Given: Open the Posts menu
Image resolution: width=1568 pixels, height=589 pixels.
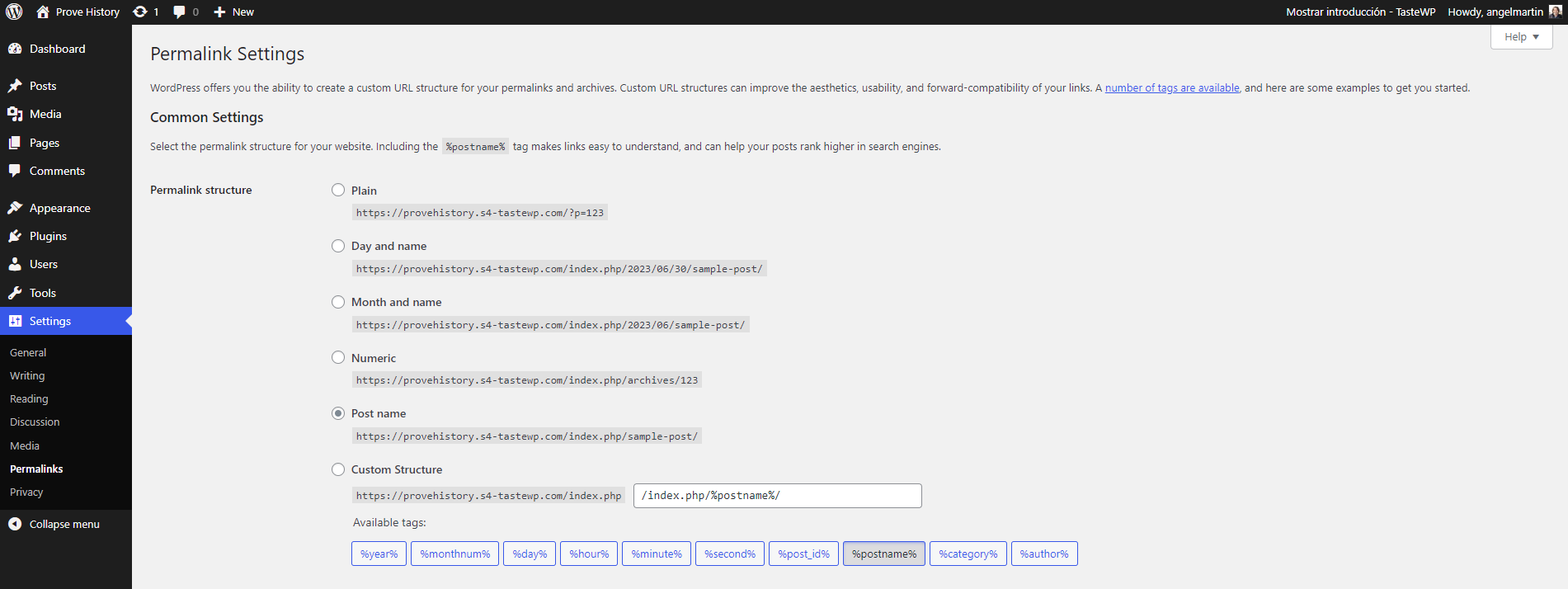Looking at the screenshot, I should tap(43, 86).
